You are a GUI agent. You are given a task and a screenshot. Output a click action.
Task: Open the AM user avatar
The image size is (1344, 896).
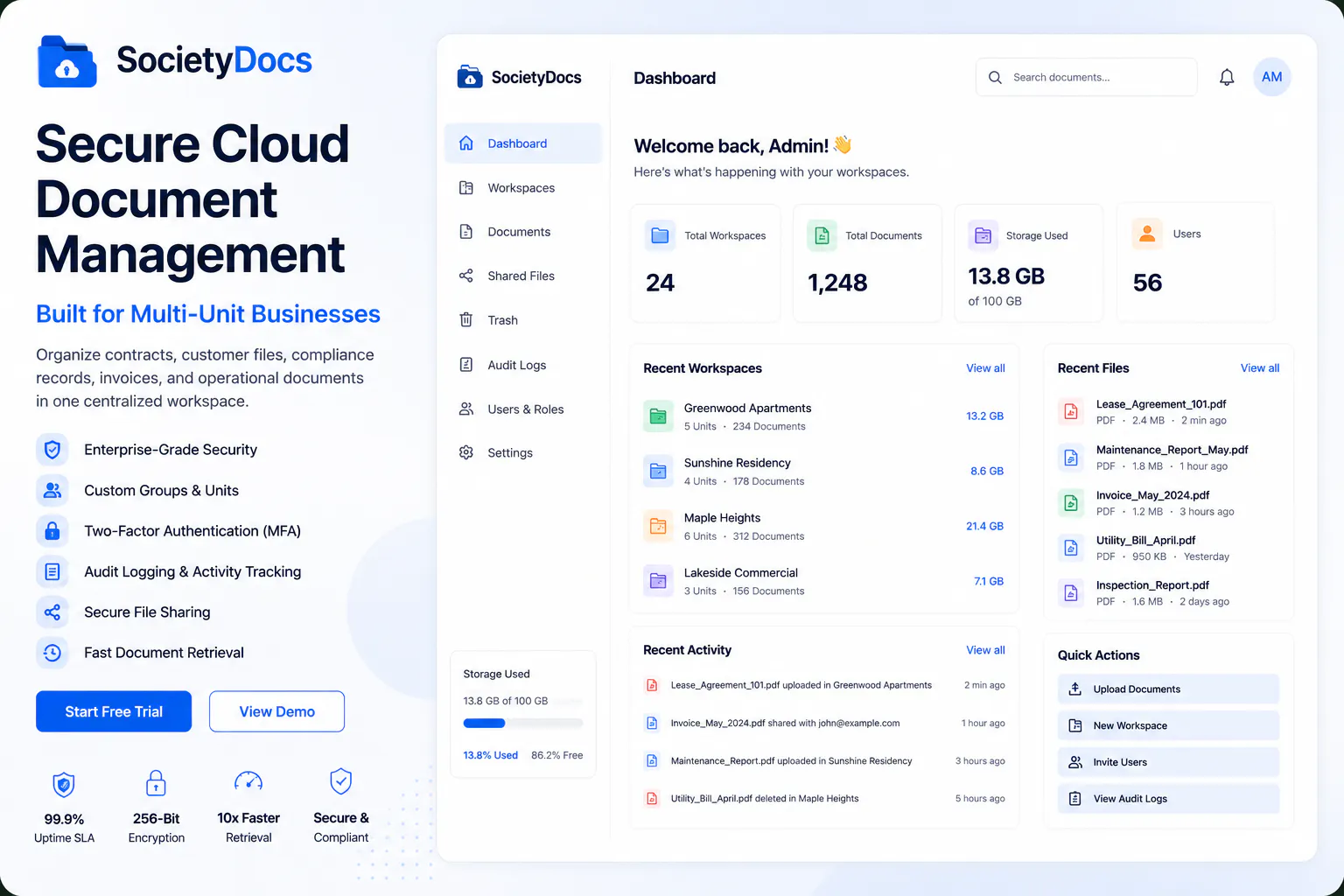point(1271,77)
